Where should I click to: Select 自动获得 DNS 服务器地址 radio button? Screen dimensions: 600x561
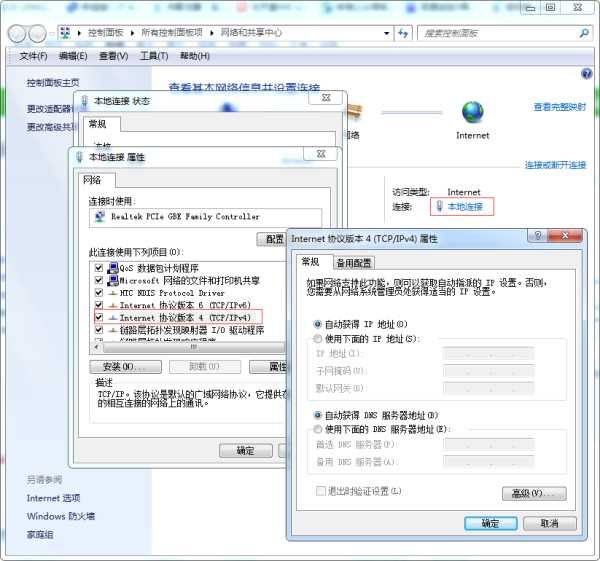[317, 415]
